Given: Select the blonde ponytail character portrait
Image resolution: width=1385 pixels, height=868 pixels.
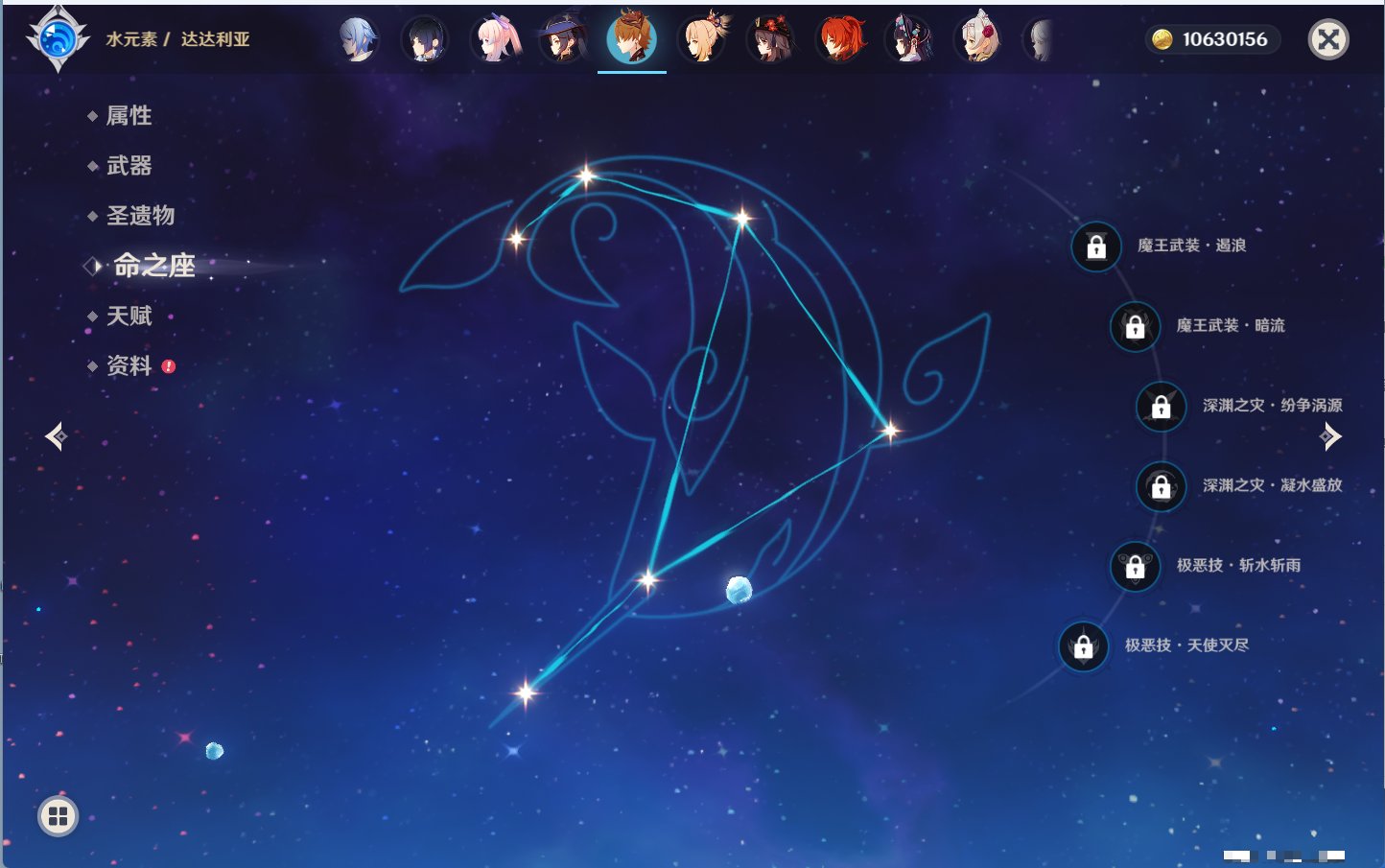Looking at the screenshot, I should (702, 40).
